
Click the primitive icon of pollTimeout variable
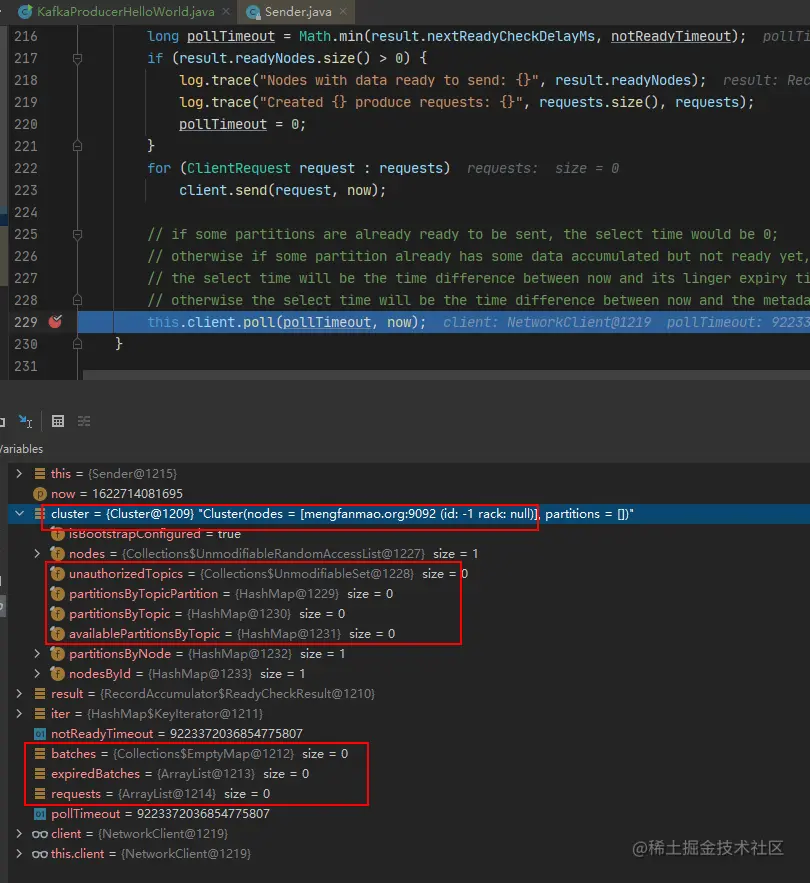tap(39, 814)
